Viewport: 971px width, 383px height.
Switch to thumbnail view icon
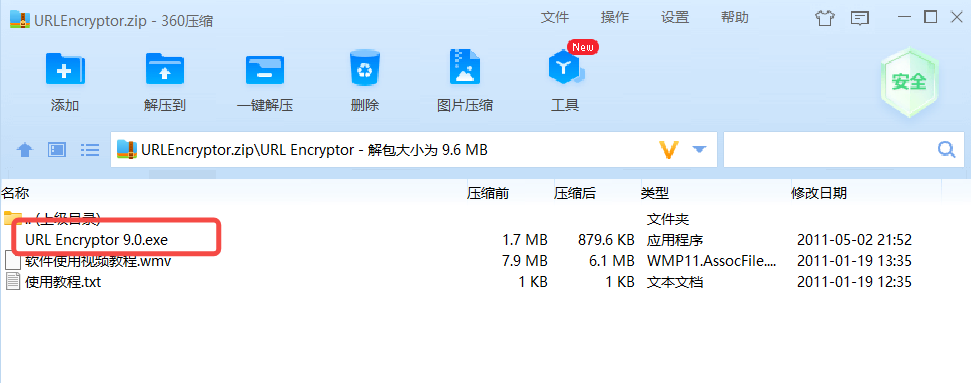(57, 149)
